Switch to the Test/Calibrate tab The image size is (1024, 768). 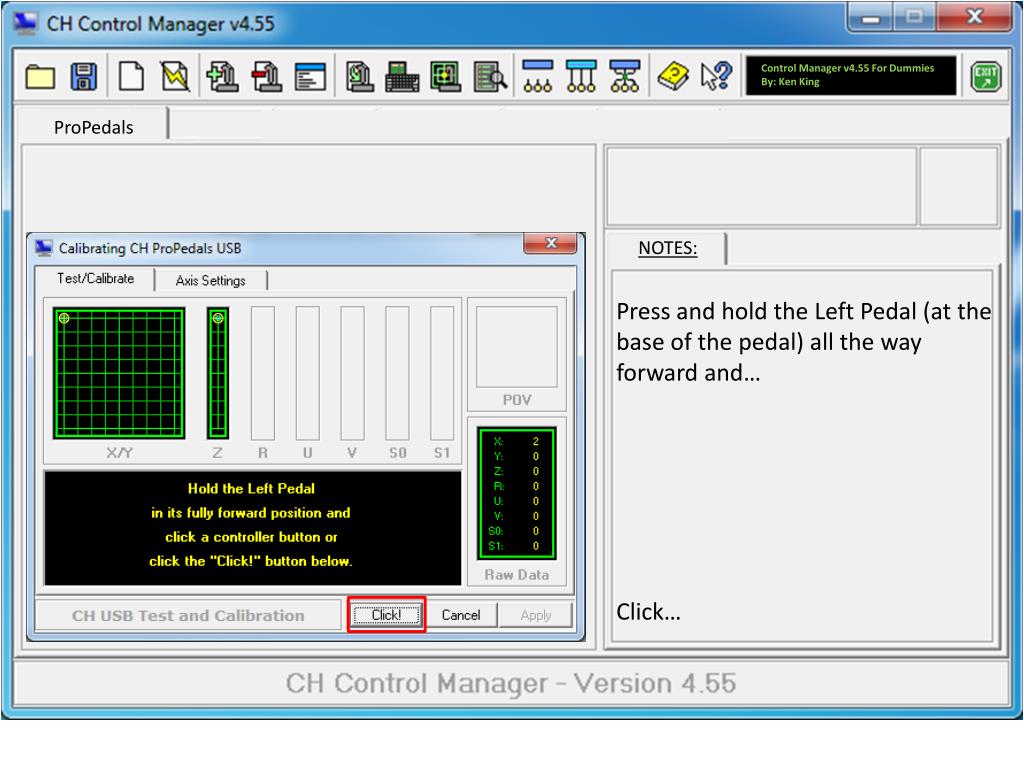(95, 278)
